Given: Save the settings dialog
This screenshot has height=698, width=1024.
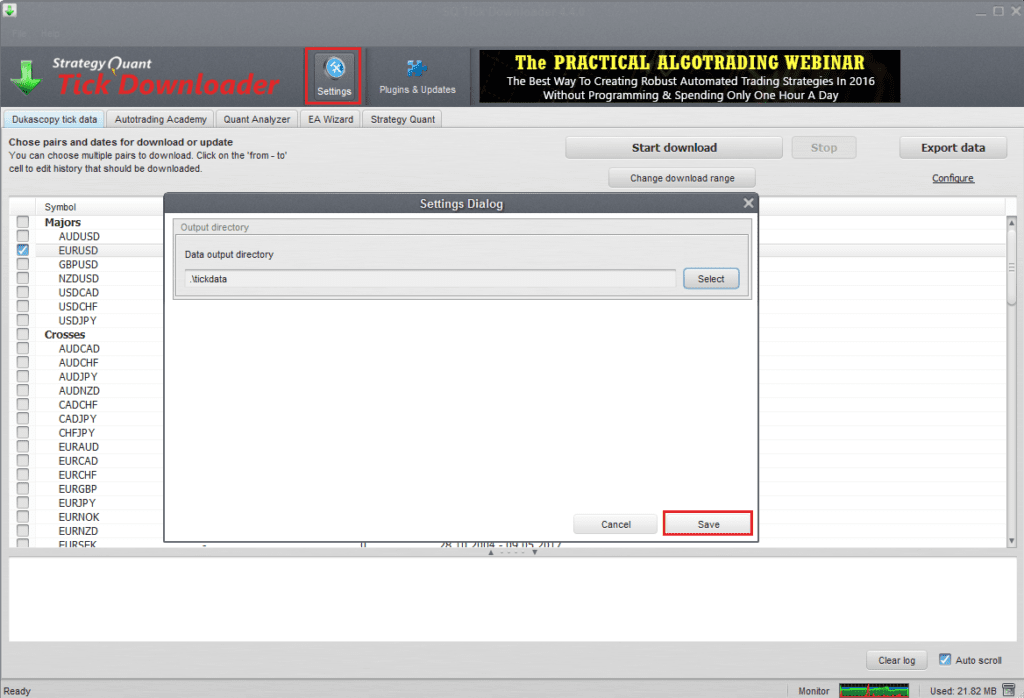Looking at the screenshot, I should [708, 524].
